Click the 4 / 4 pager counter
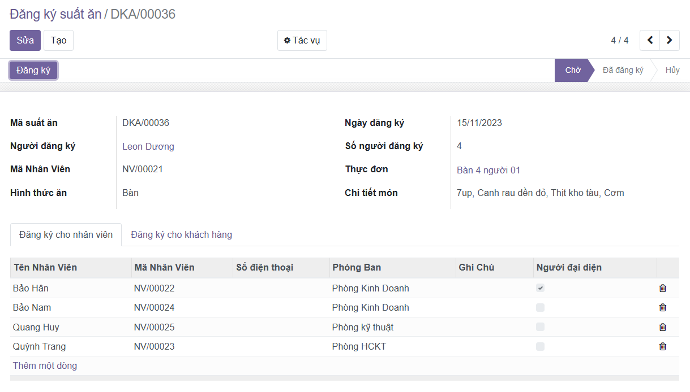Viewport: 690px width, 392px height. click(620, 40)
